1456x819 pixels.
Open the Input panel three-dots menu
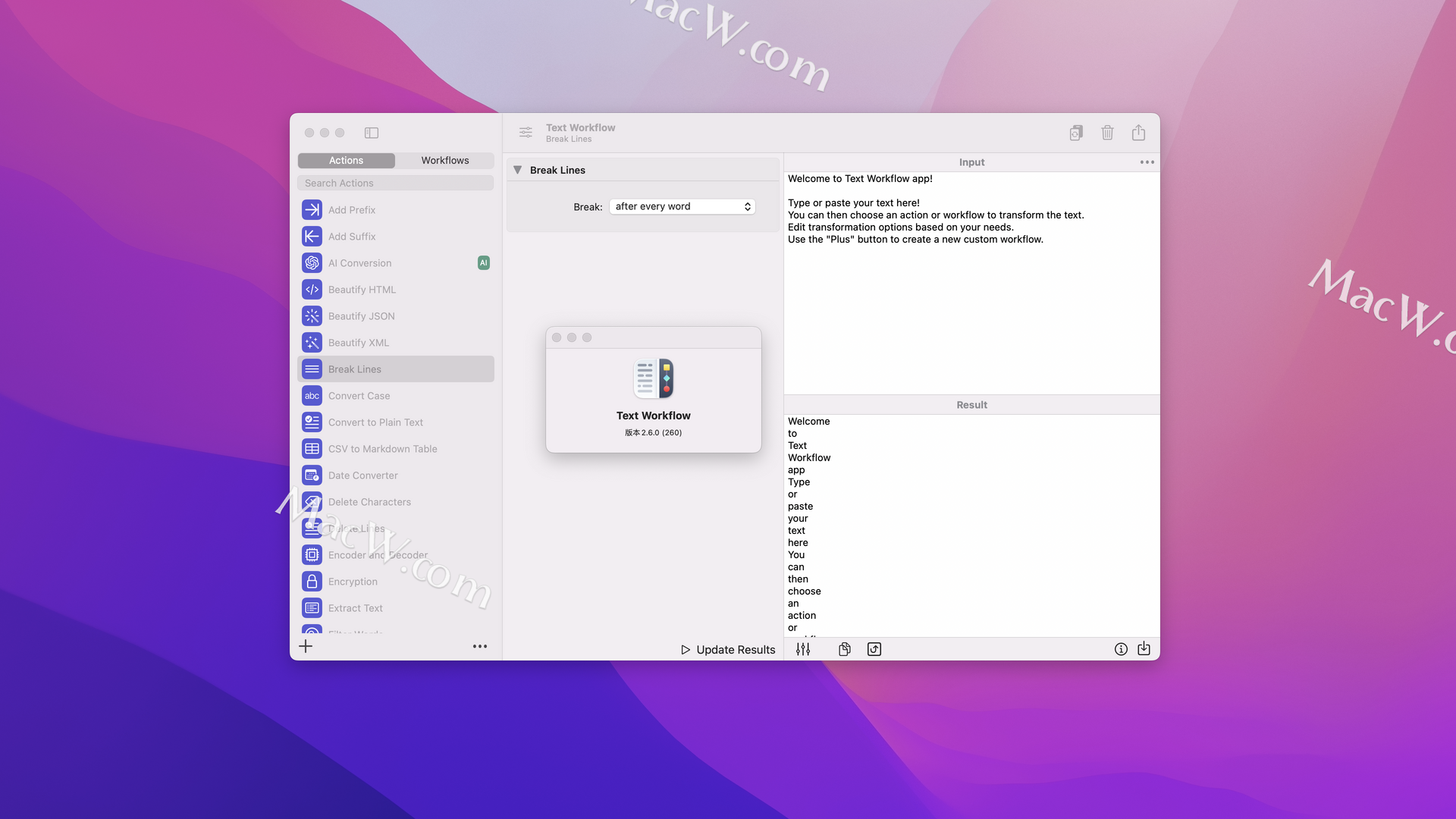1147,162
